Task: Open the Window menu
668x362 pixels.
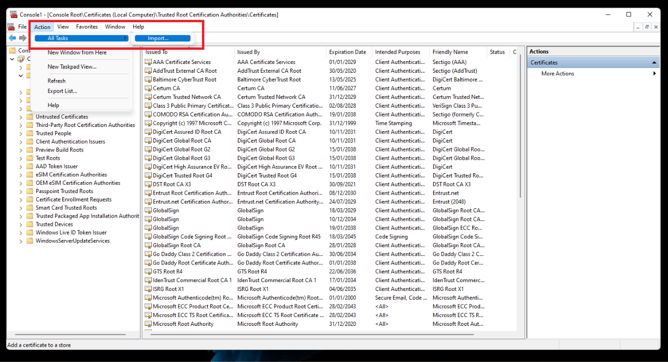Action: pyautogui.click(x=115, y=27)
